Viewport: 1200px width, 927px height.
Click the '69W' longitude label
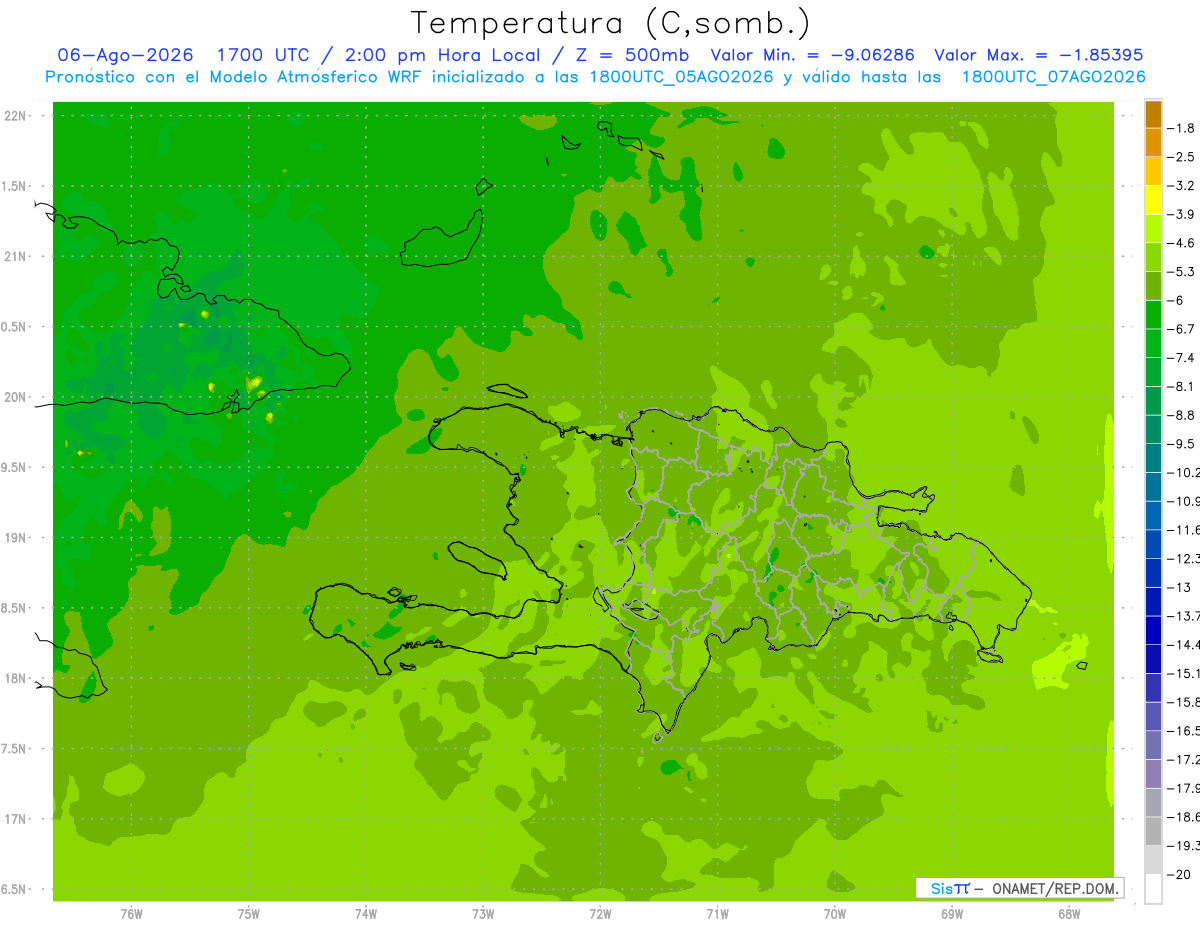(952, 914)
